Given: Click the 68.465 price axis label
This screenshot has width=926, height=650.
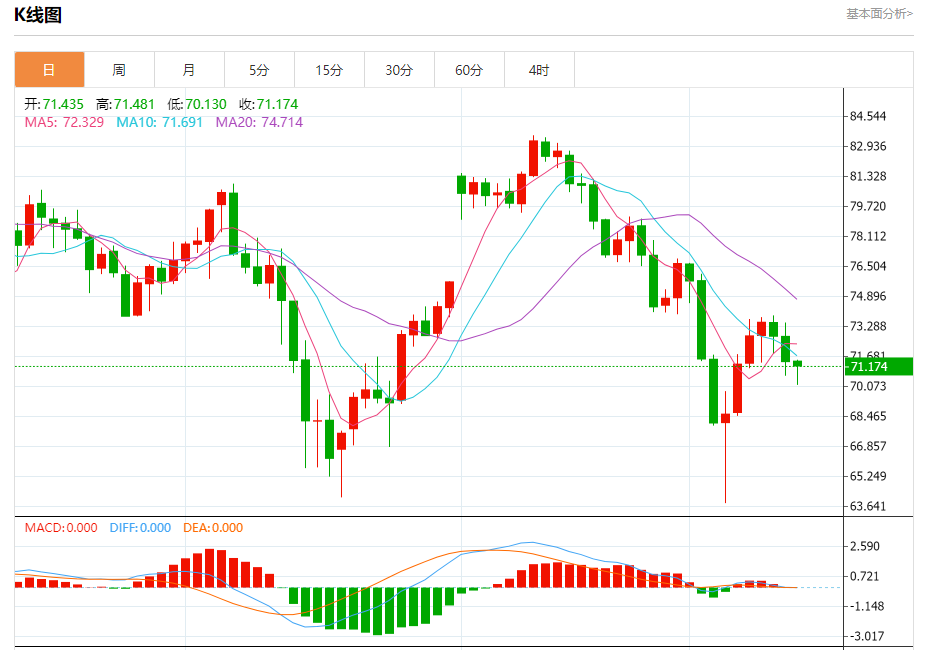Looking at the screenshot, I should click(868, 416).
